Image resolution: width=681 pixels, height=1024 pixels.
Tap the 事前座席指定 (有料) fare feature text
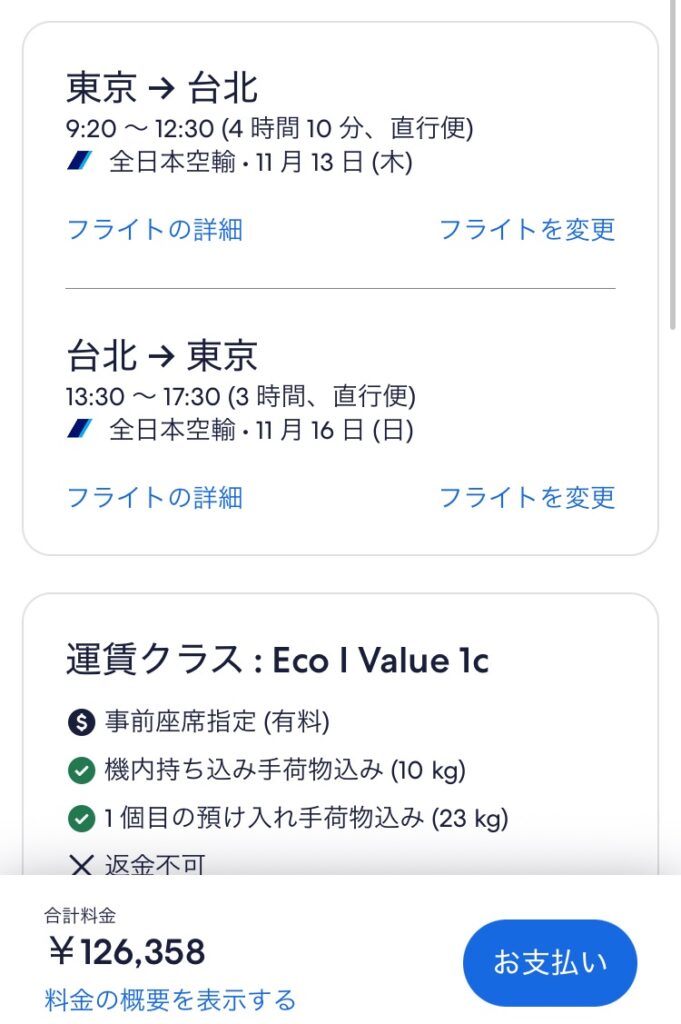point(217,721)
